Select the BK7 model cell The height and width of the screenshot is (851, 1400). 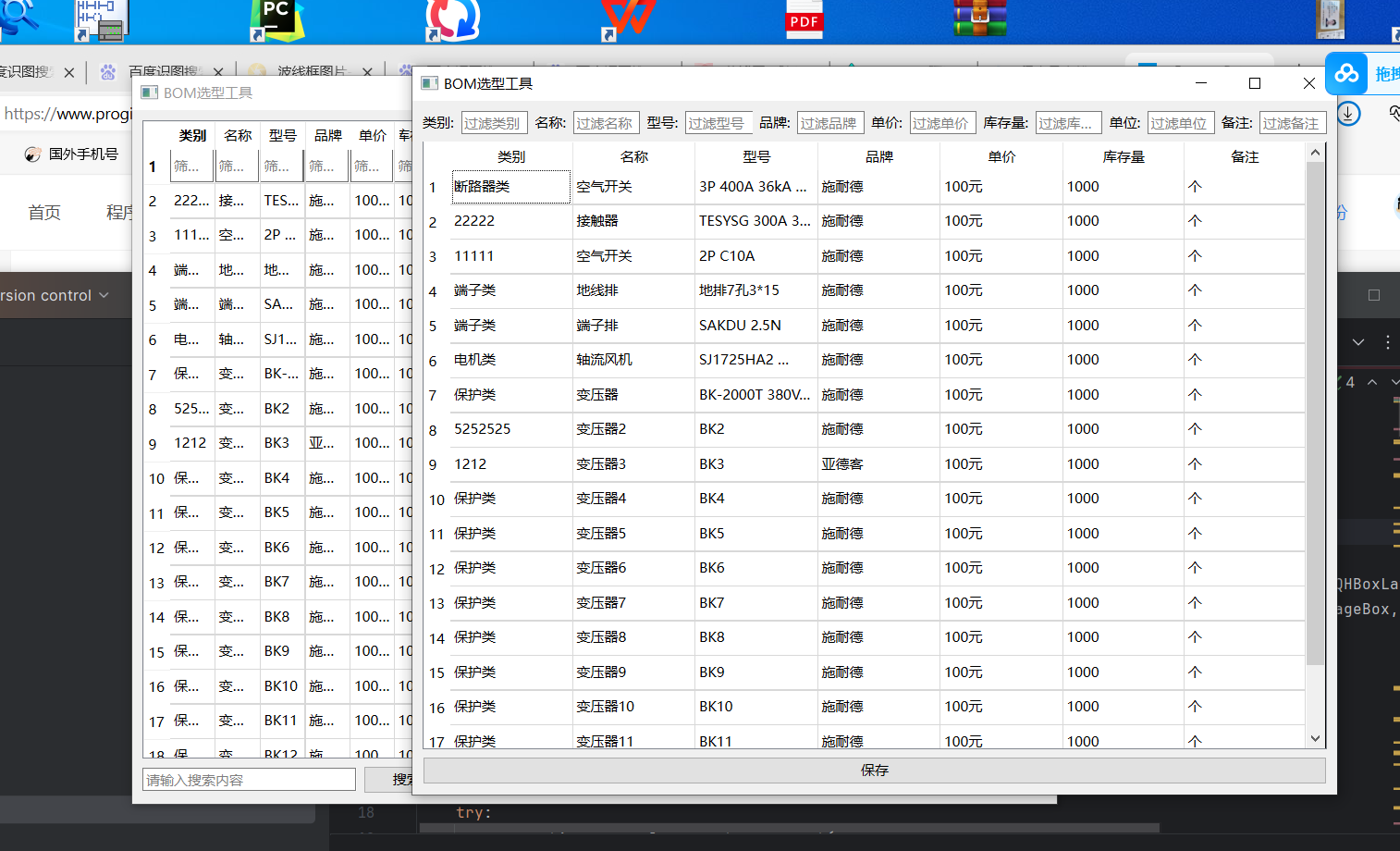coord(756,603)
